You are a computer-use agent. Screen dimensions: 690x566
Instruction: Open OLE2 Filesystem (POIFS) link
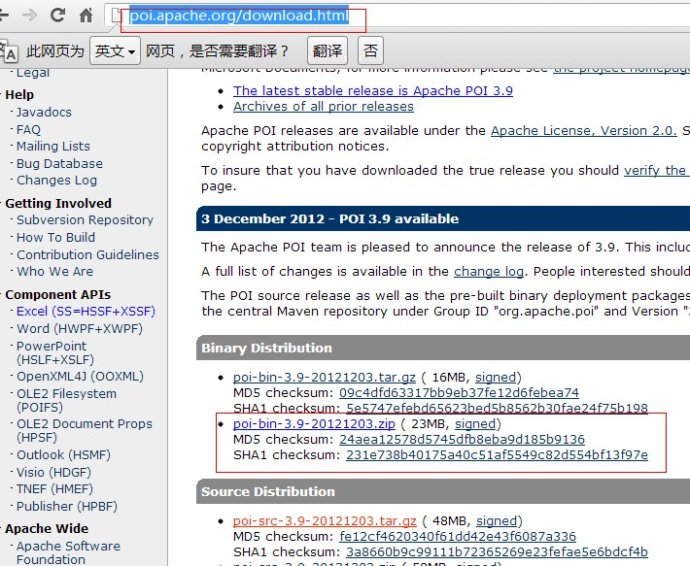point(66,401)
